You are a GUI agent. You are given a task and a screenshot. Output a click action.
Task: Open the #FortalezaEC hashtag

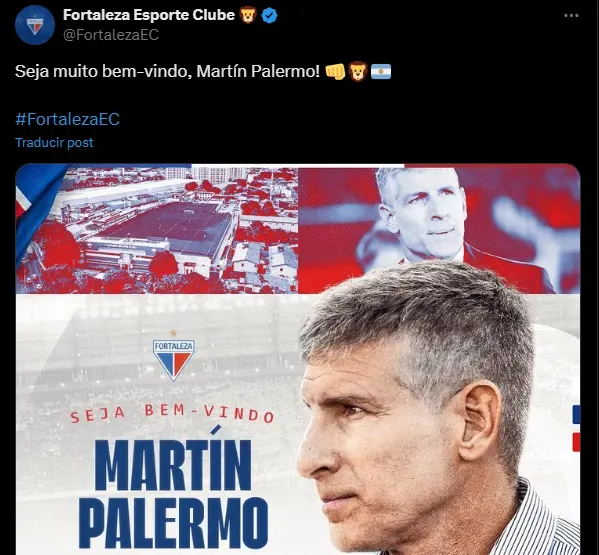67,119
